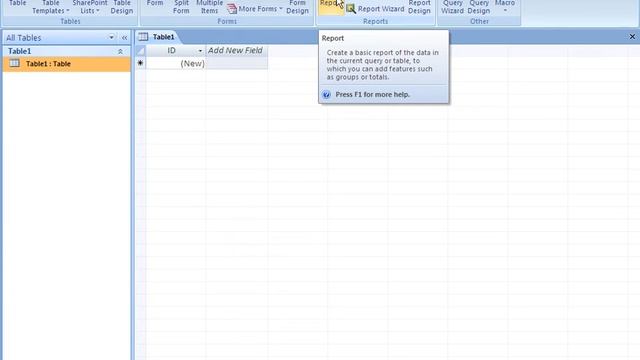The height and width of the screenshot is (360, 640).
Task: Open the More Forms dropdown
Action: pyautogui.click(x=255, y=9)
